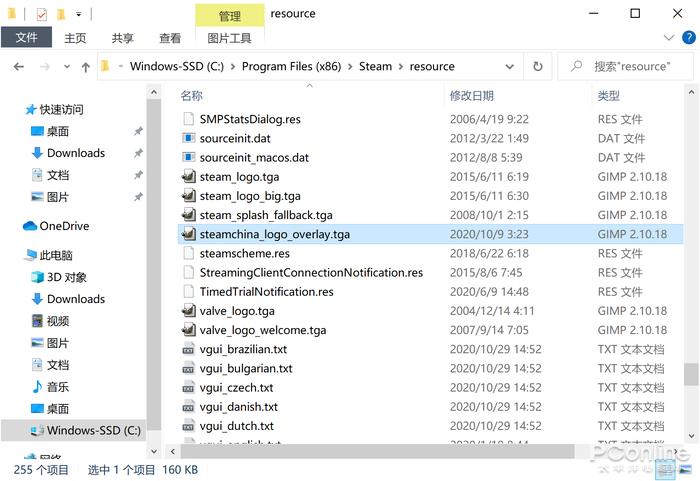Click the 音乐 music folder in sidebar
The image size is (700, 481).
tap(58, 386)
